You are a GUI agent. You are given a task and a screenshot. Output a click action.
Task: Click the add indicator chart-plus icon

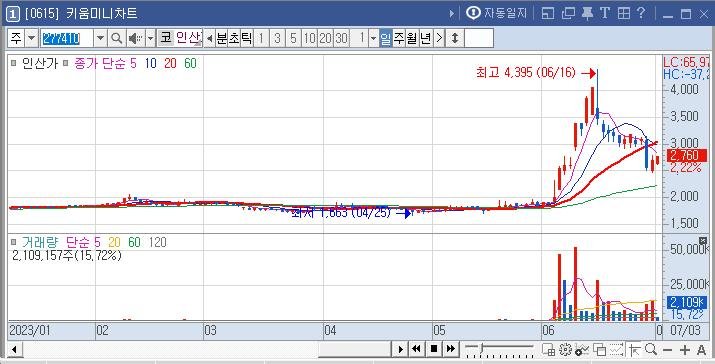[x=582, y=349]
